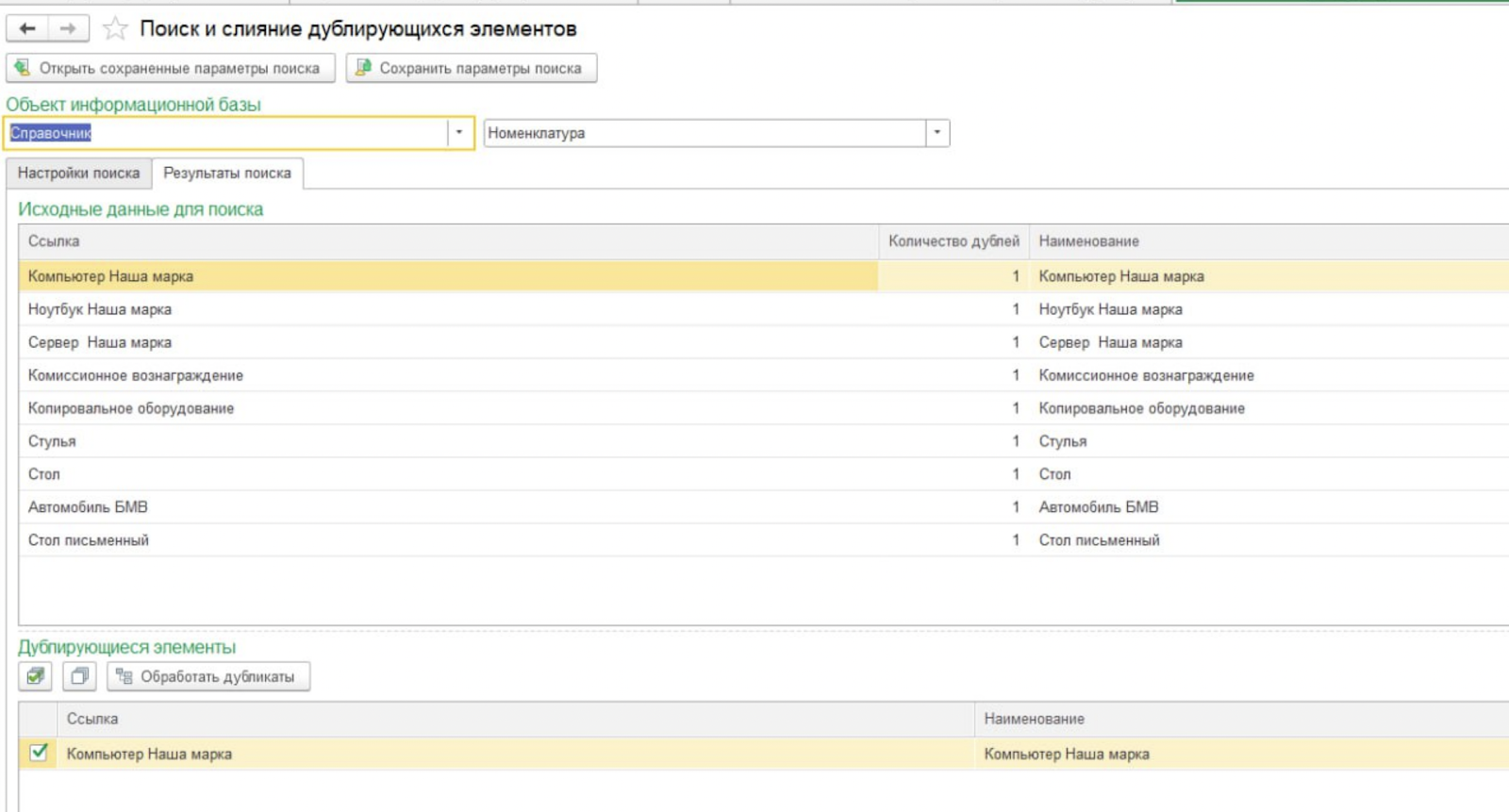This screenshot has height=812, width=1509.
Task: Open saved search parameters
Action: pos(171,68)
